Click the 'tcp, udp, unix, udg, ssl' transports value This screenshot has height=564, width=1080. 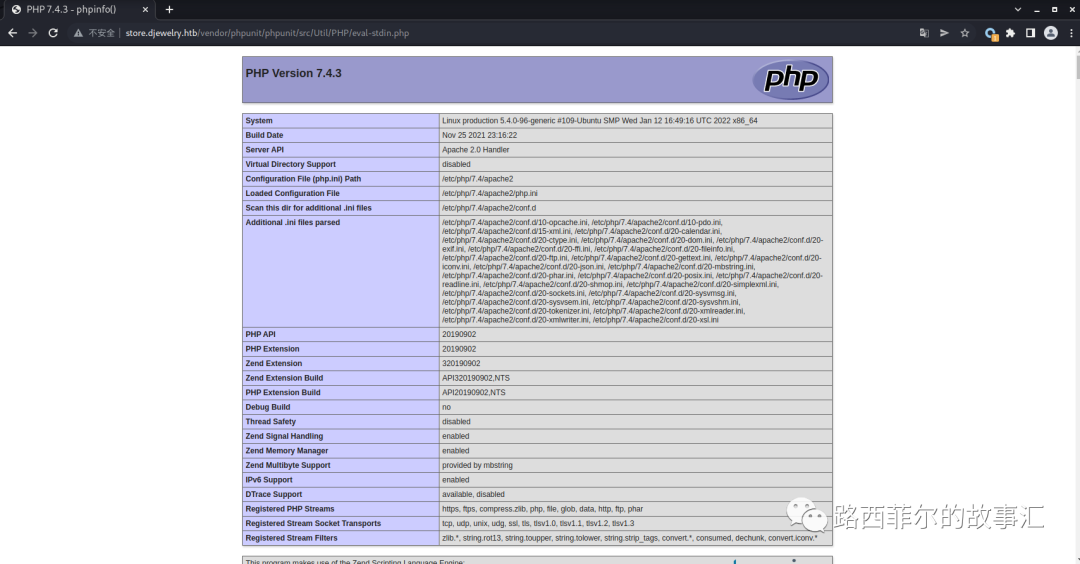(538, 523)
